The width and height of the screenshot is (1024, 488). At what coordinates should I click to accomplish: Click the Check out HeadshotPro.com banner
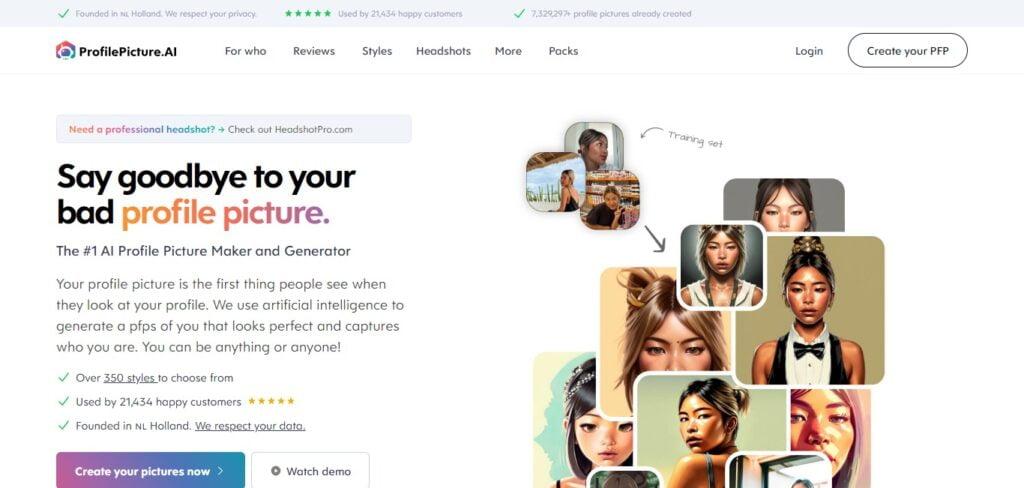(234, 129)
